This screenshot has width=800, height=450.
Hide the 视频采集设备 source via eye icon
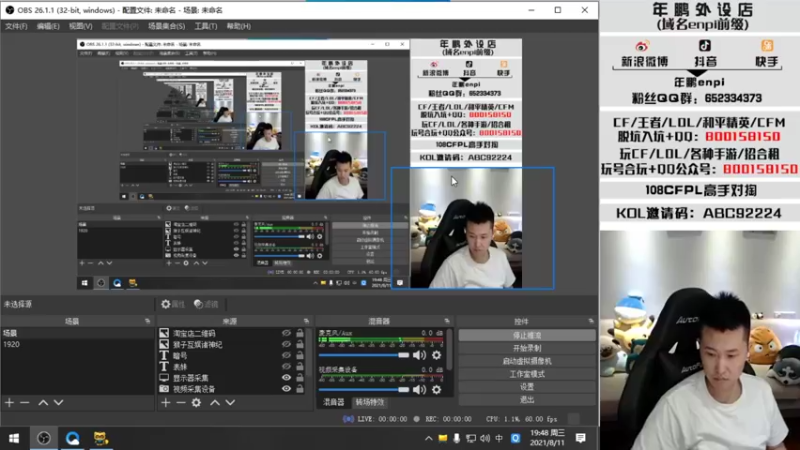[x=286, y=389]
